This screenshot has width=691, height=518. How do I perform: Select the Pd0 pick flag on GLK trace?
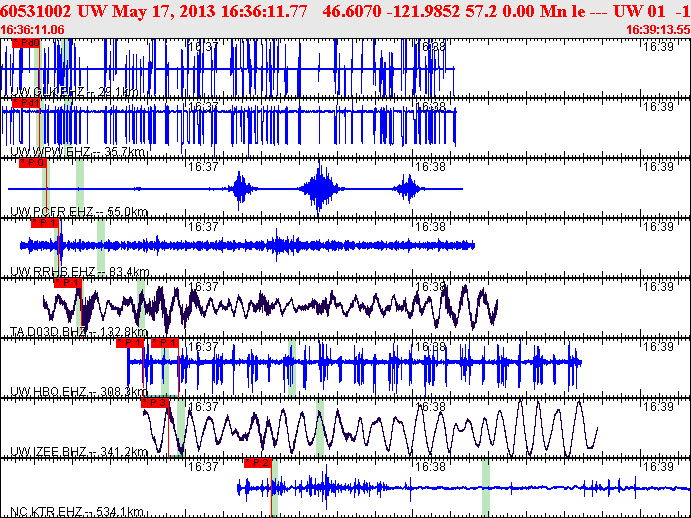coord(26,43)
